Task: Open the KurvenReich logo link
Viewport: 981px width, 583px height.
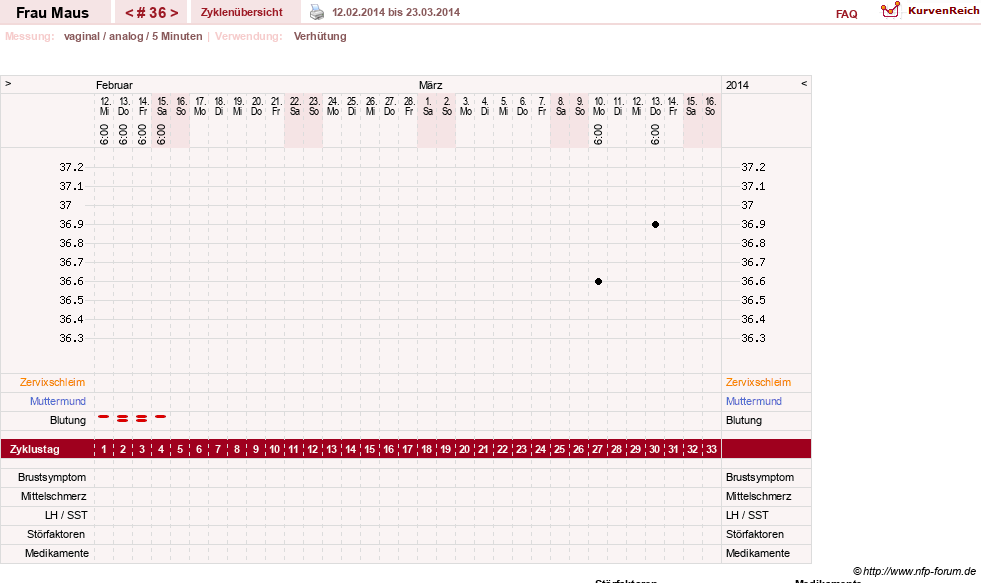Action: 930,11
